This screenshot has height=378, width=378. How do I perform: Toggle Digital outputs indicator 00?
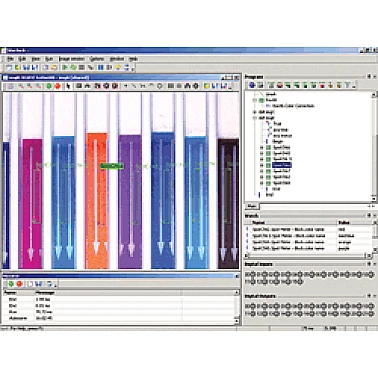click(x=252, y=306)
